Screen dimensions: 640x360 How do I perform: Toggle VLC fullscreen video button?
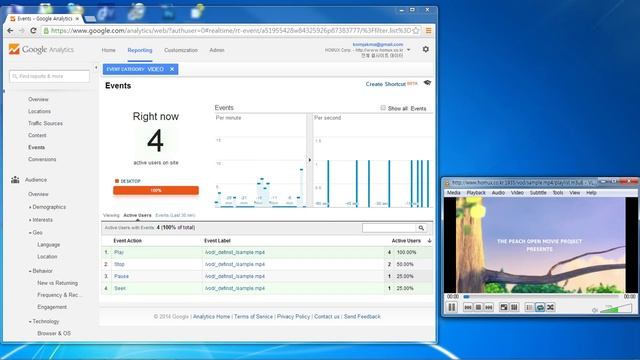(x=504, y=307)
